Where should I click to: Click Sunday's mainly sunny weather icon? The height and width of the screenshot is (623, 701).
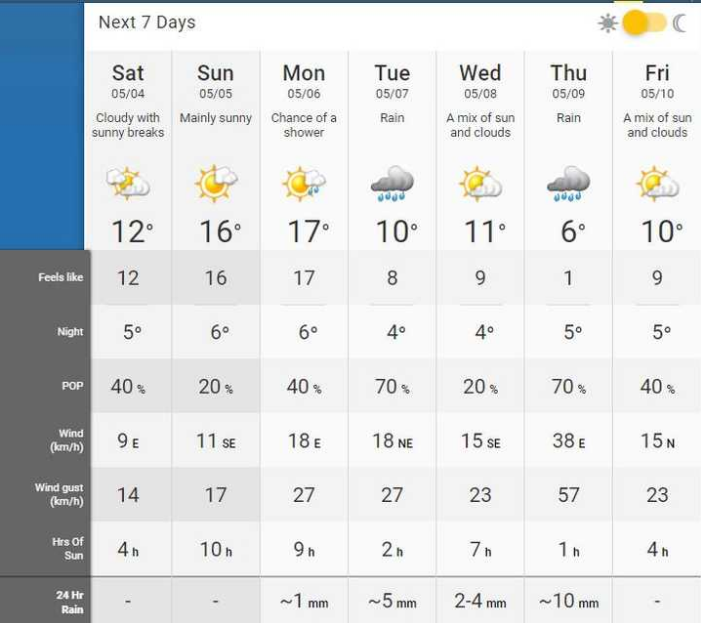pos(215,183)
